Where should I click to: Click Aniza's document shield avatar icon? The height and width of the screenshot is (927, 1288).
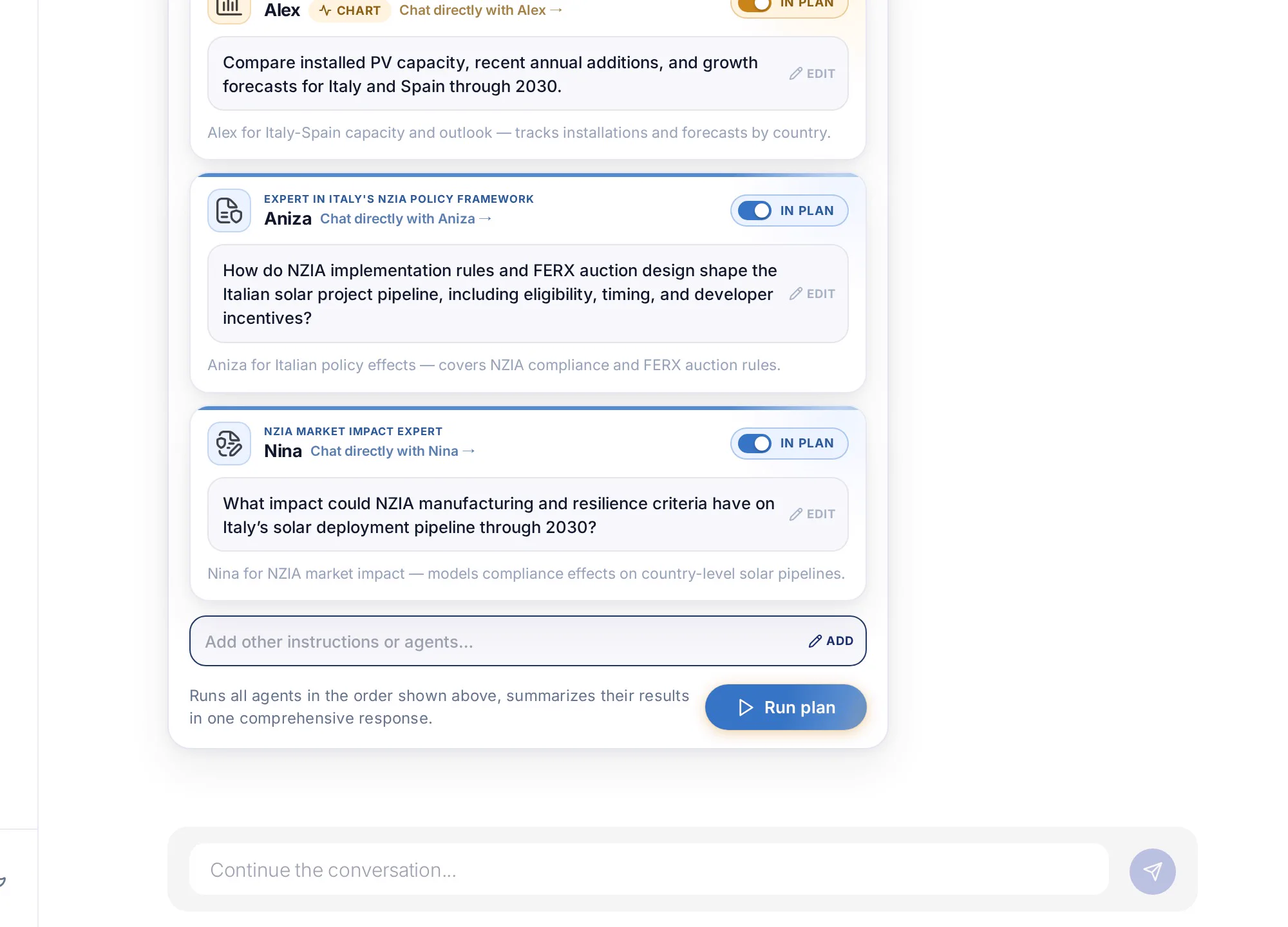(229, 211)
